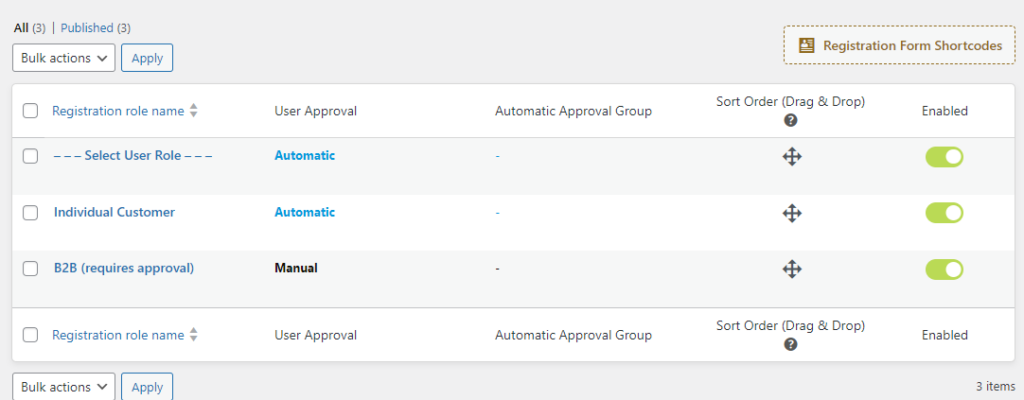Expand the bottom Bulk actions dropdown
Screen dimensions: 1024x400
[x=64, y=387]
